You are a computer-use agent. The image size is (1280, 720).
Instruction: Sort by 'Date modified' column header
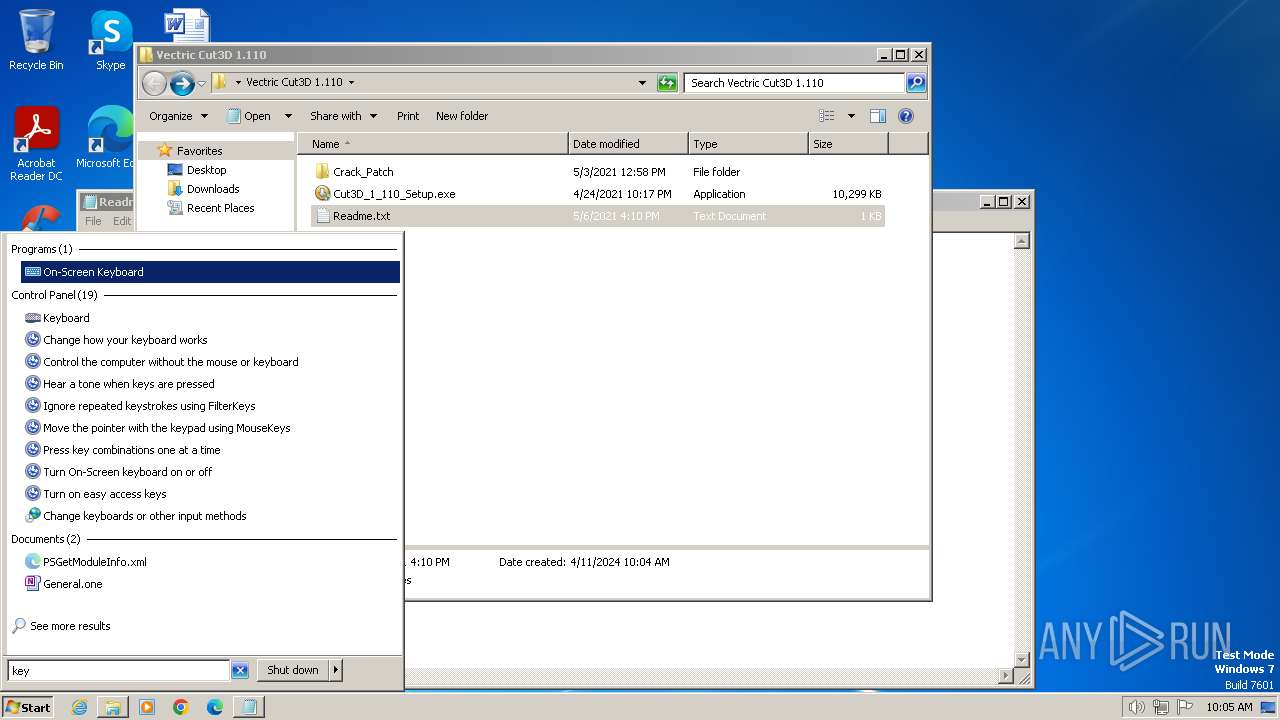[628, 144]
